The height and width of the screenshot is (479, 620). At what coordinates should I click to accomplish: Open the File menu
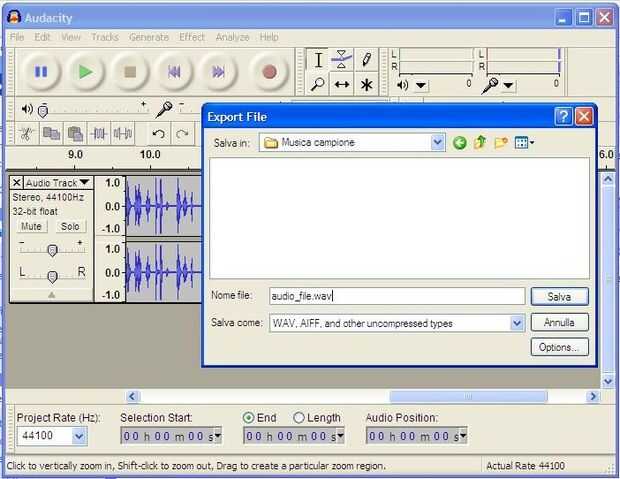[17, 37]
